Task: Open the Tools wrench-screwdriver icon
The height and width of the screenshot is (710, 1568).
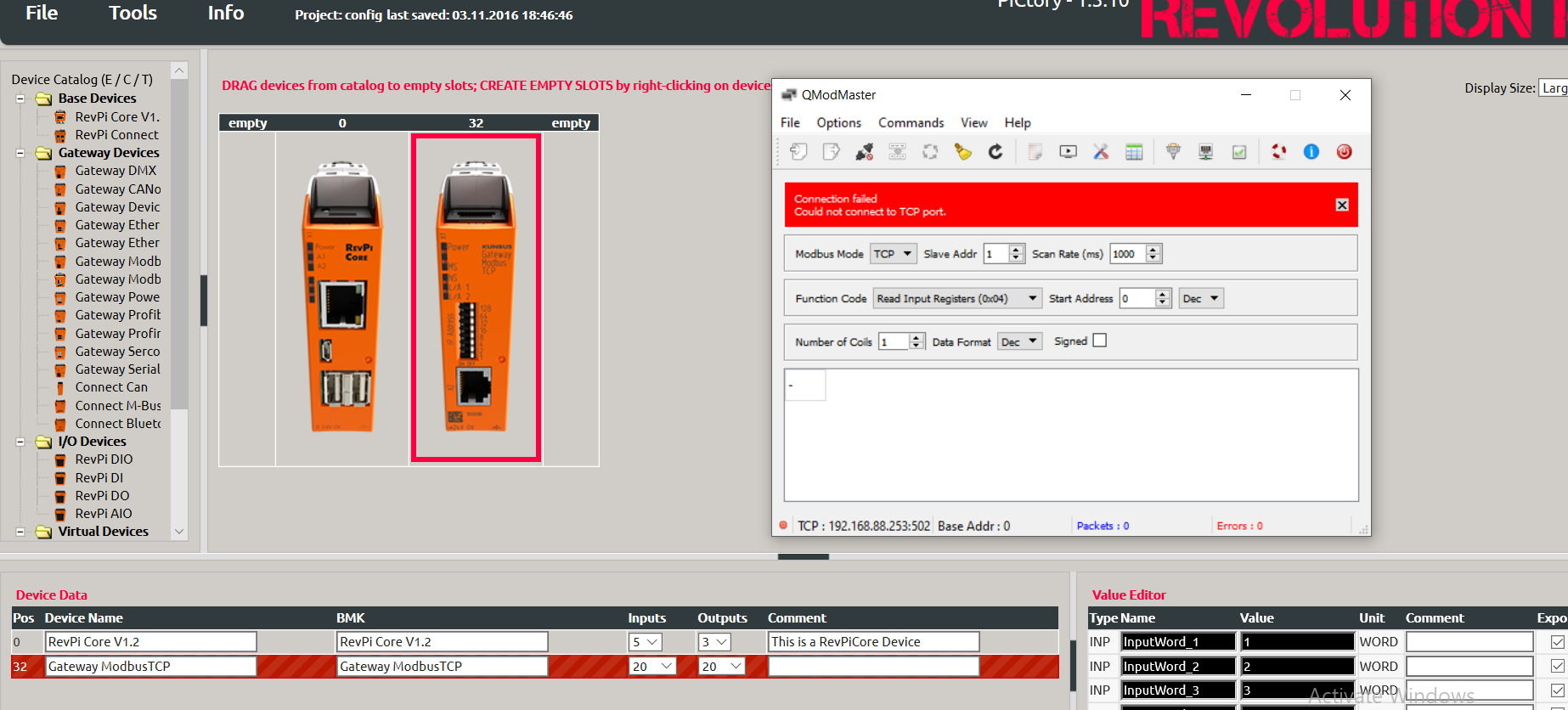Action: click(x=1101, y=151)
